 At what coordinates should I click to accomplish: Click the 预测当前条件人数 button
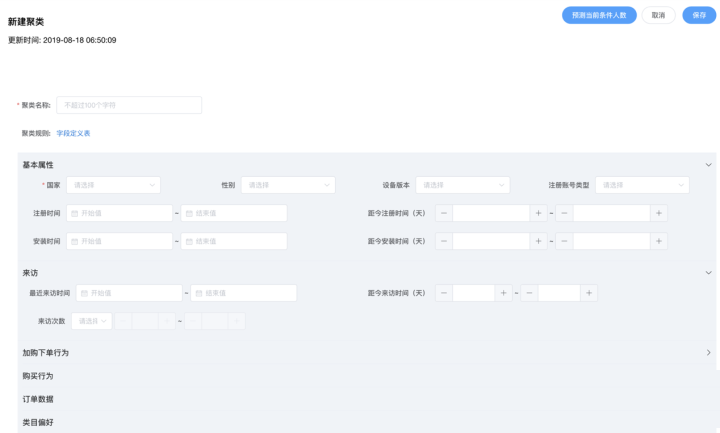599,15
